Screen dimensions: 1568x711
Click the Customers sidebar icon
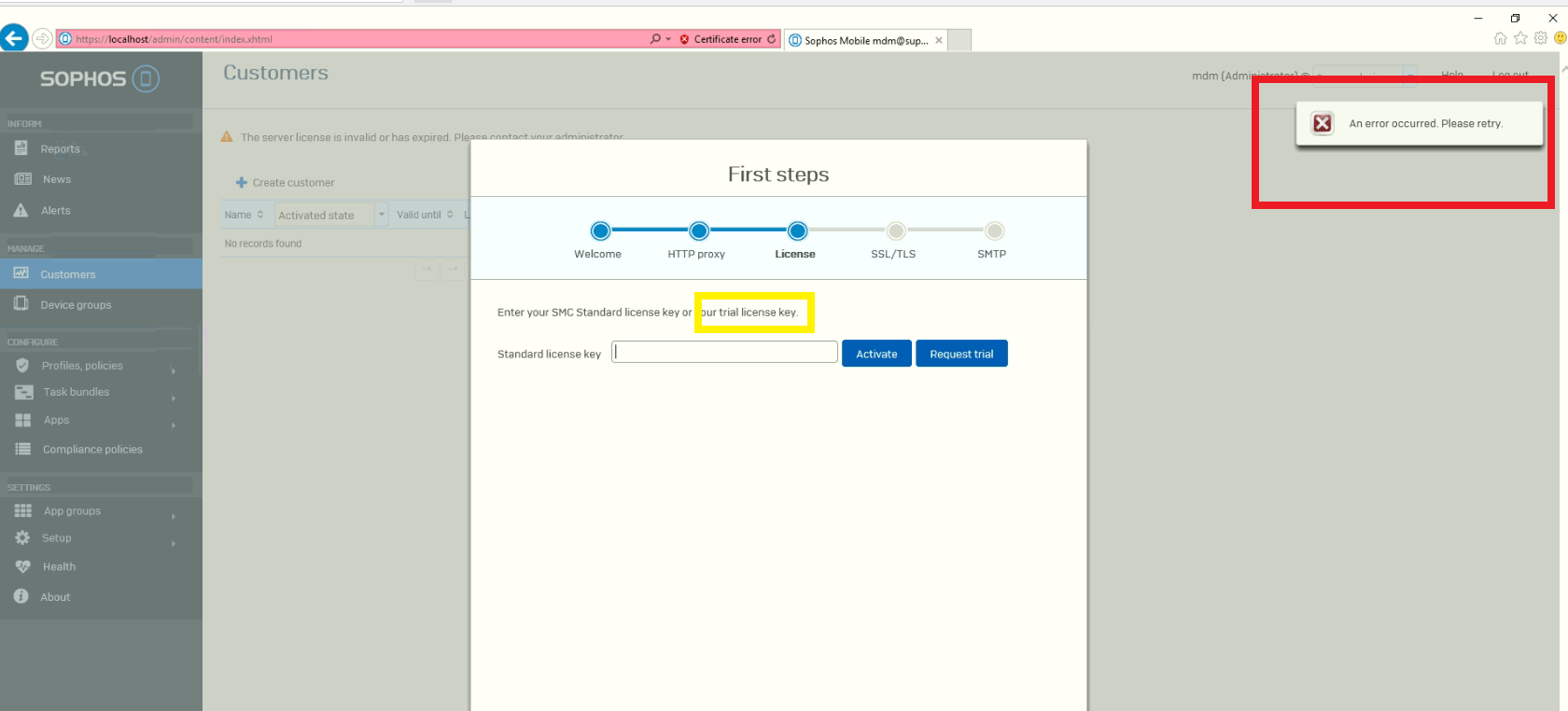pyautogui.click(x=21, y=273)
